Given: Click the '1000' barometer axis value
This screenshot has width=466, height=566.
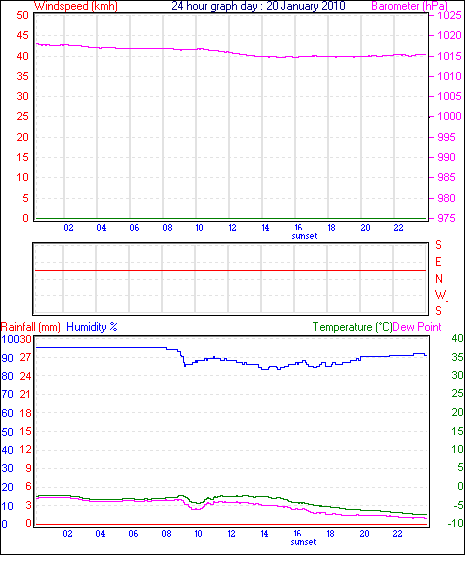Looking at the screenshot, I should (449, 117).
